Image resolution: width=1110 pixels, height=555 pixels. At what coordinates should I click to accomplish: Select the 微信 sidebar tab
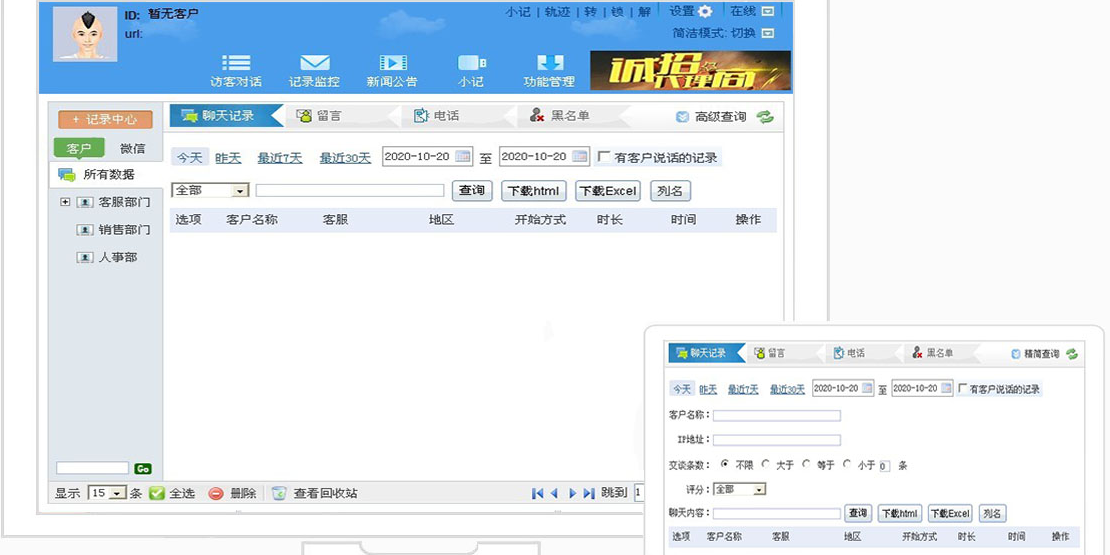[132, 149]
